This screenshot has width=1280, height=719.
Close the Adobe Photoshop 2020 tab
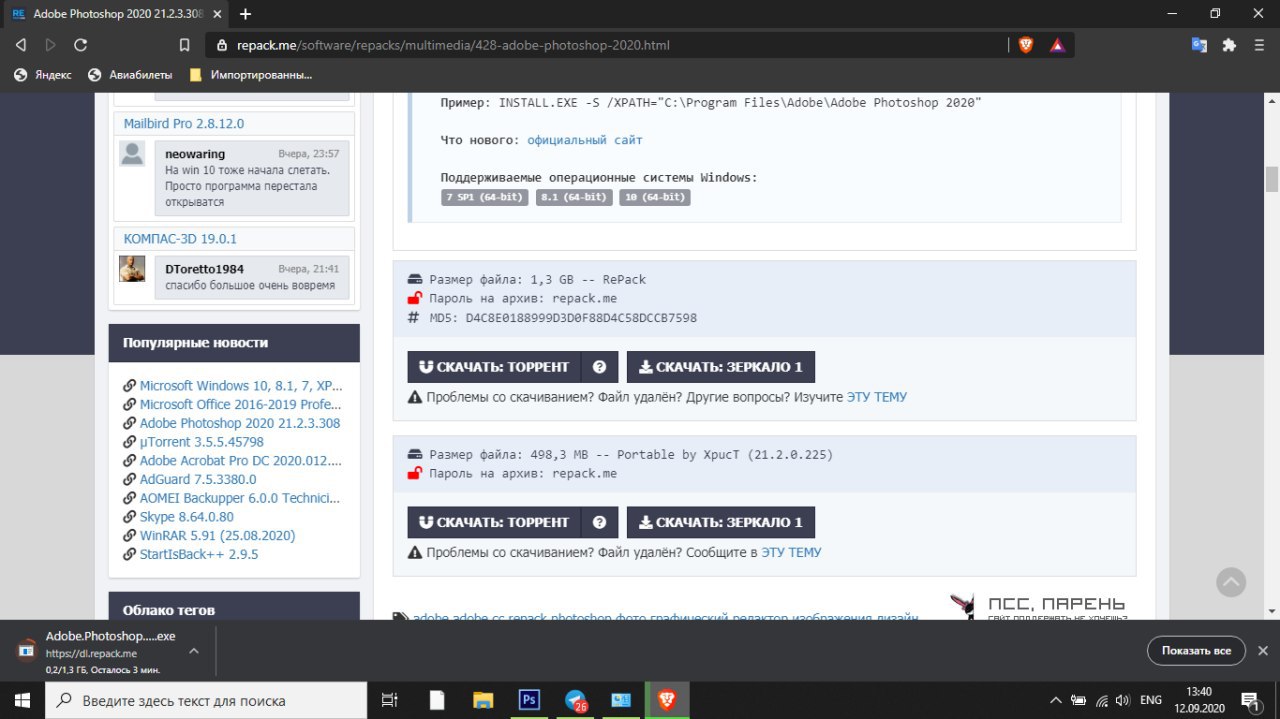coord(215,14)
